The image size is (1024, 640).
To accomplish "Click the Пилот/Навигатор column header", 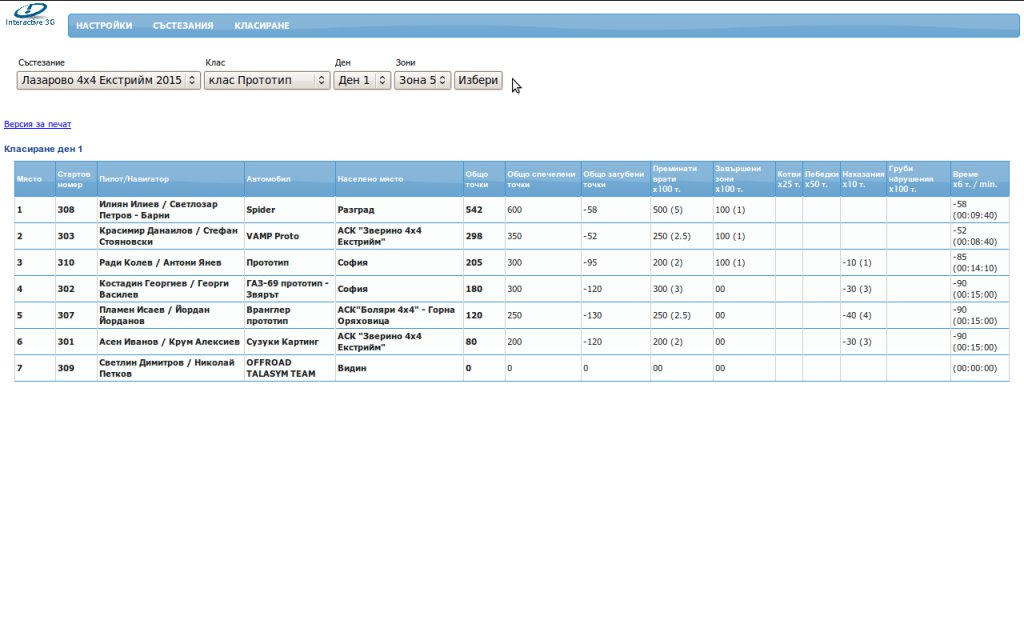I will pos(134,179).
